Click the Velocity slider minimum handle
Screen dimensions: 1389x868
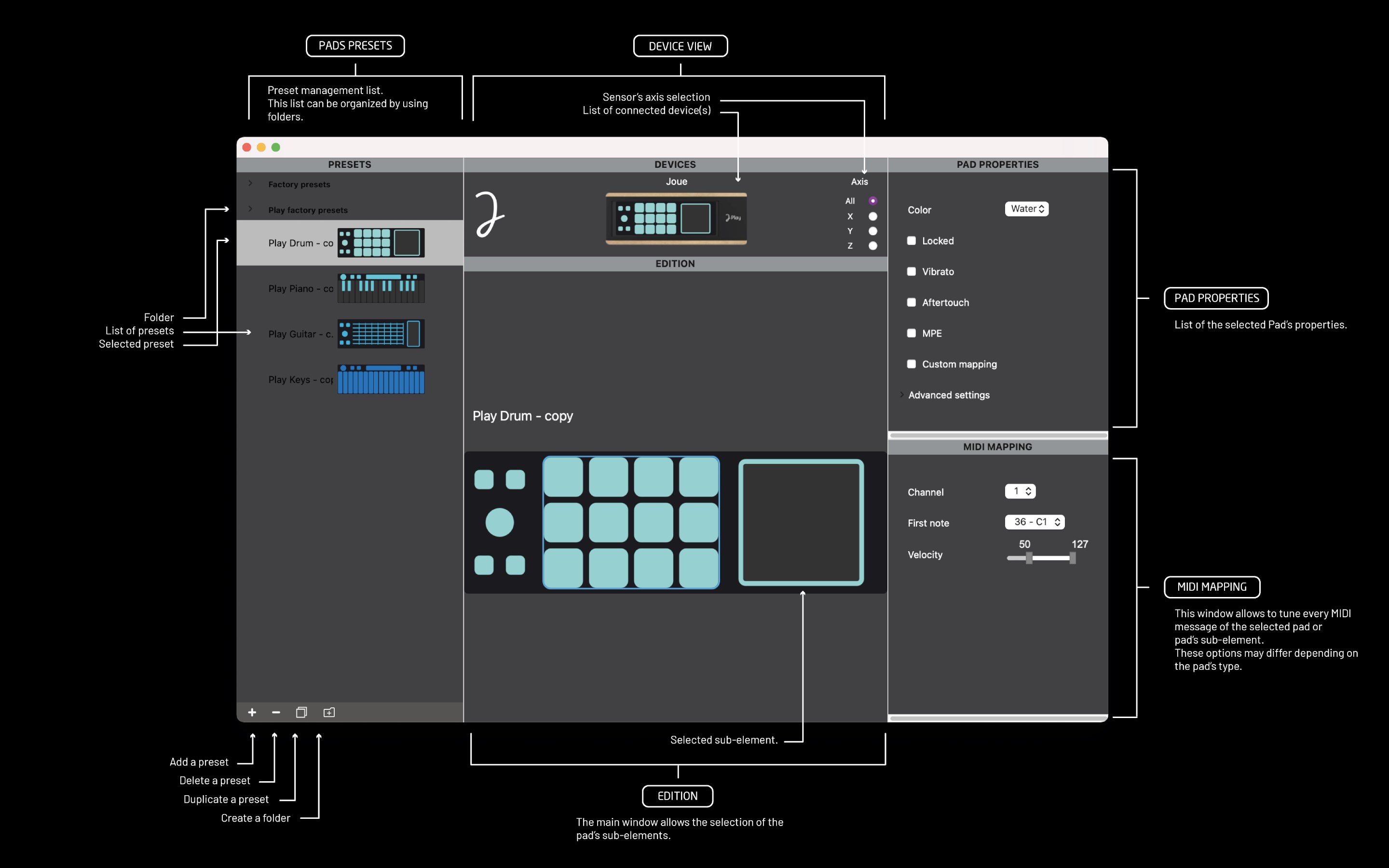point(1029,557)
